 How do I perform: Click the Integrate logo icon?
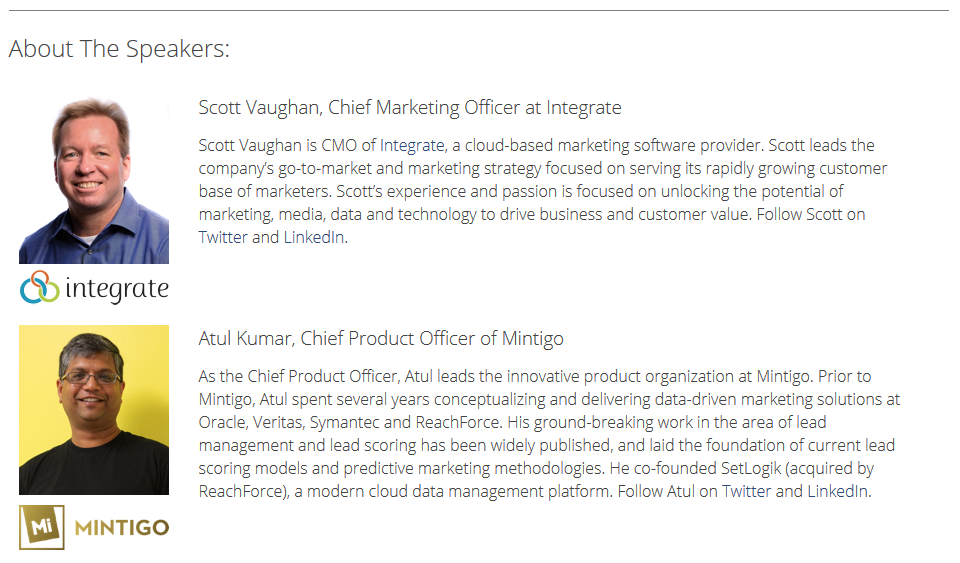[x=40, y=288]
